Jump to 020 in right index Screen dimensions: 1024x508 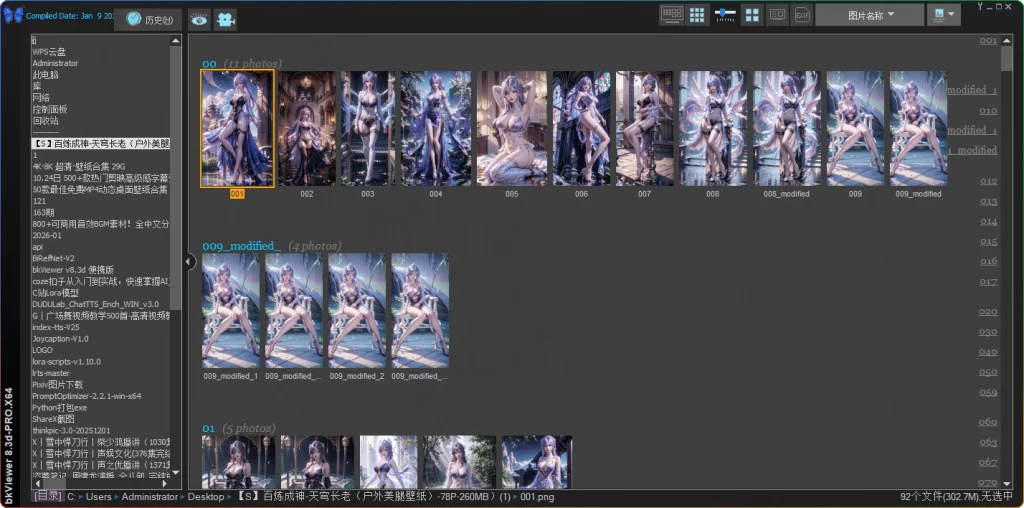987,311
